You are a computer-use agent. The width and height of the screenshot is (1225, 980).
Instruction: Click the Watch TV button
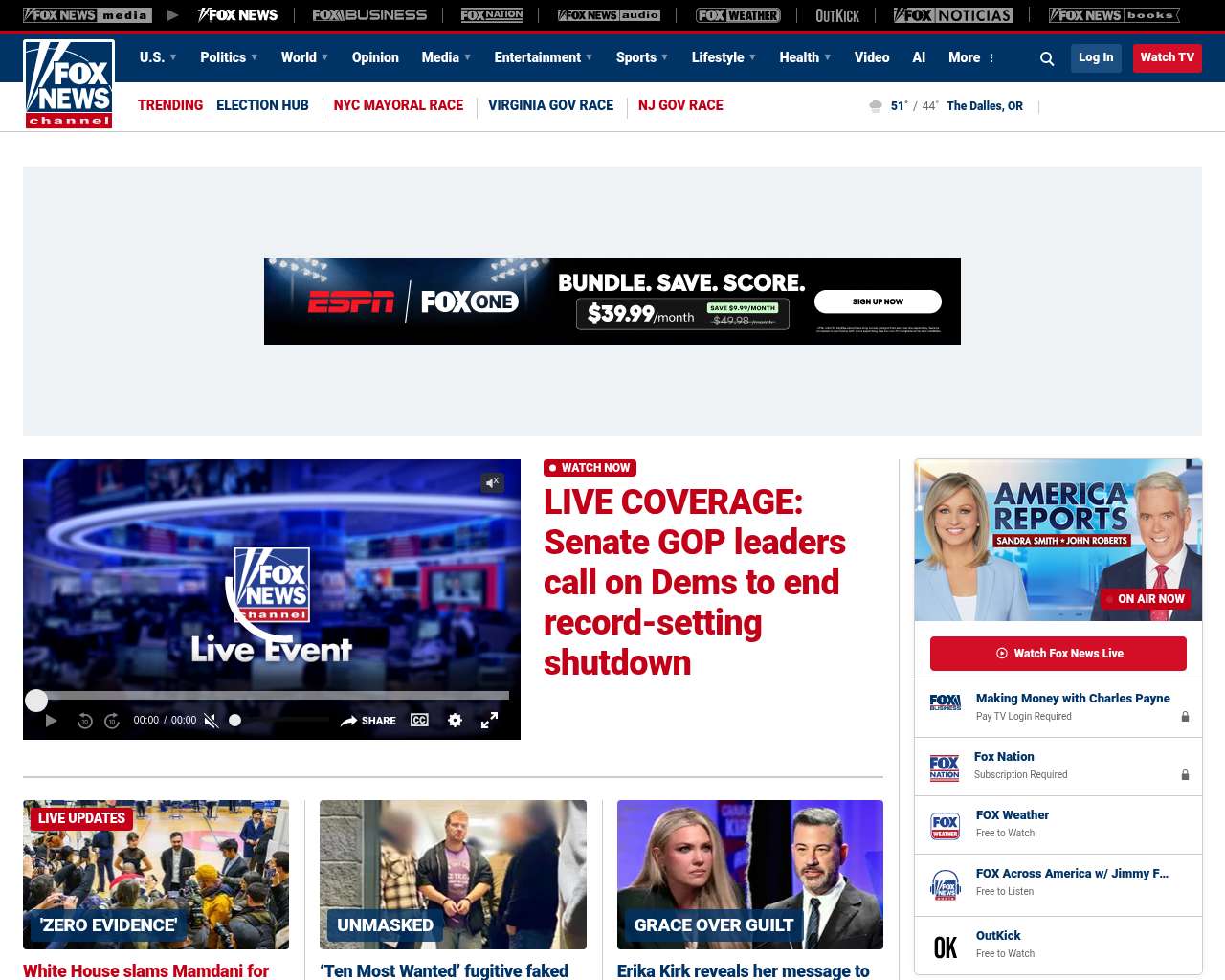(x=1167, y=58)
